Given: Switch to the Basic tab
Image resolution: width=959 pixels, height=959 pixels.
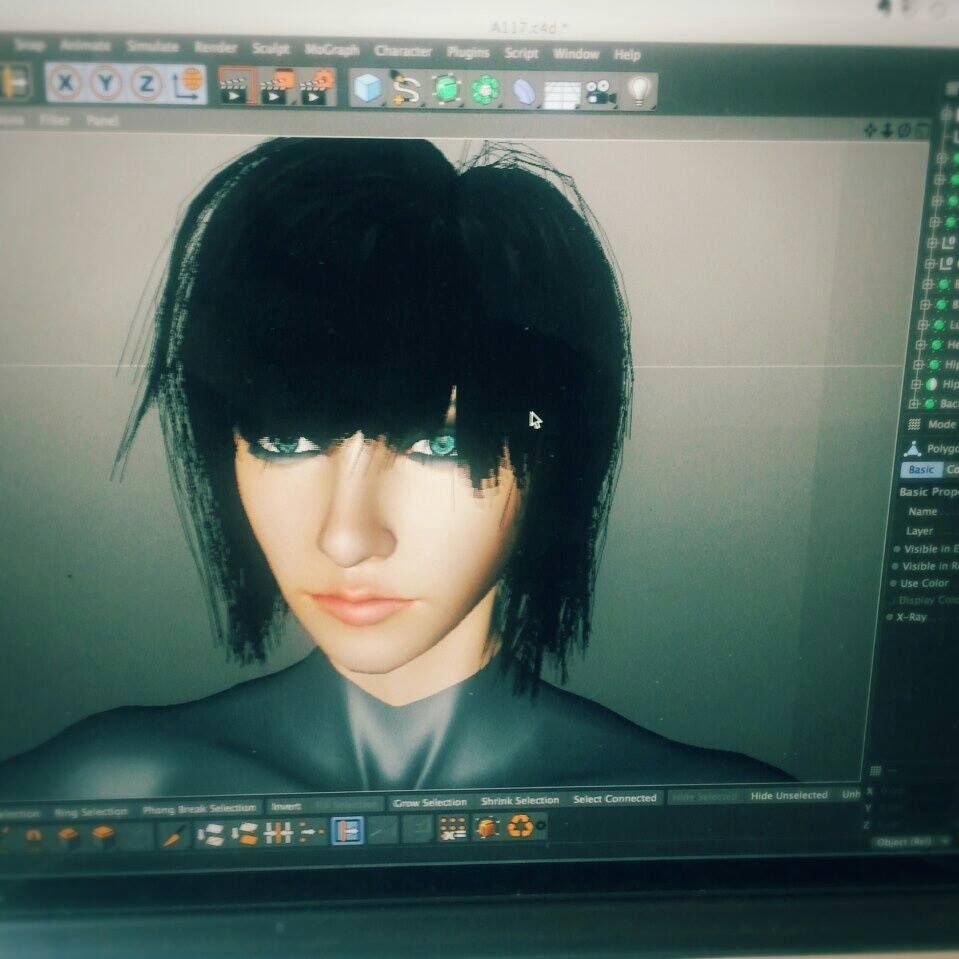Looking at the screenshot, I should pos(921,470).
